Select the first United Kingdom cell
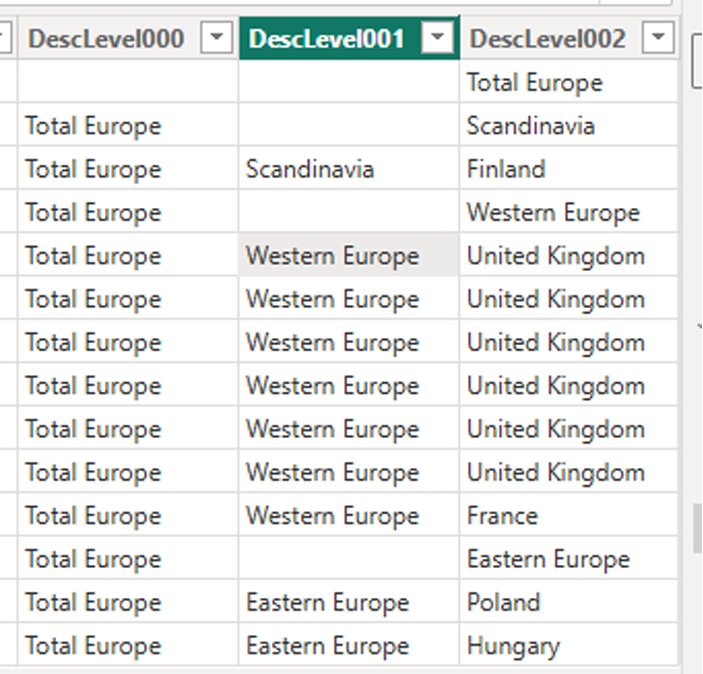 tap(568, 256)
